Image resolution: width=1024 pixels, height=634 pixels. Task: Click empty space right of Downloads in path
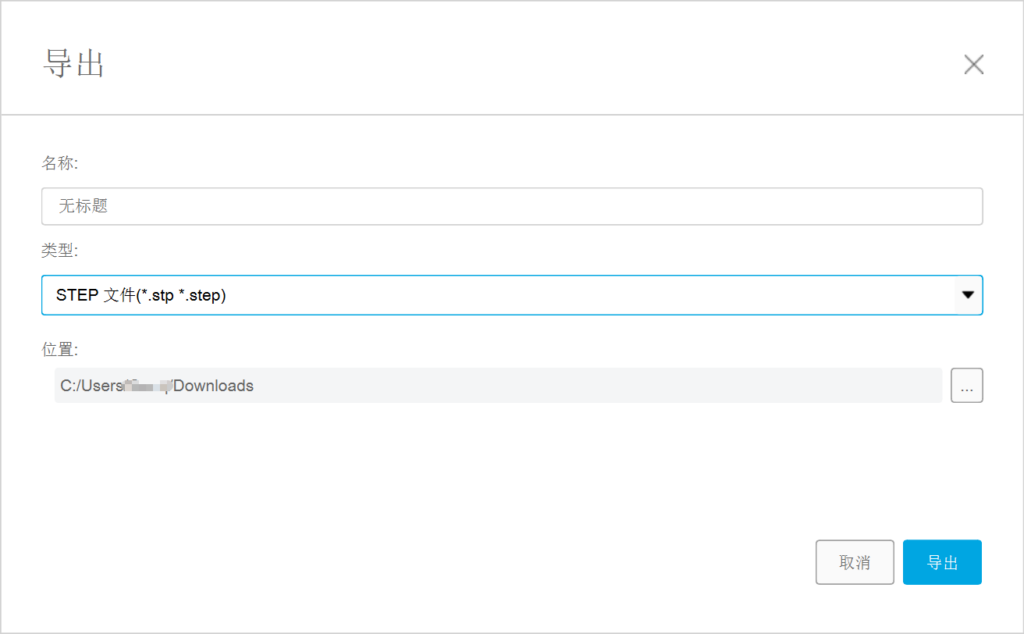click(x=600, y=385)
